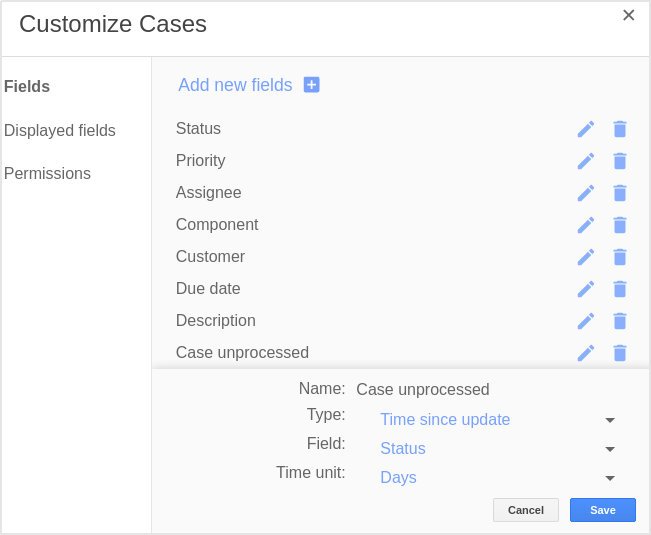This screenshot has width=651, height=535.
Task: Click the plus icon beside Add new fields
Action: 311,85
